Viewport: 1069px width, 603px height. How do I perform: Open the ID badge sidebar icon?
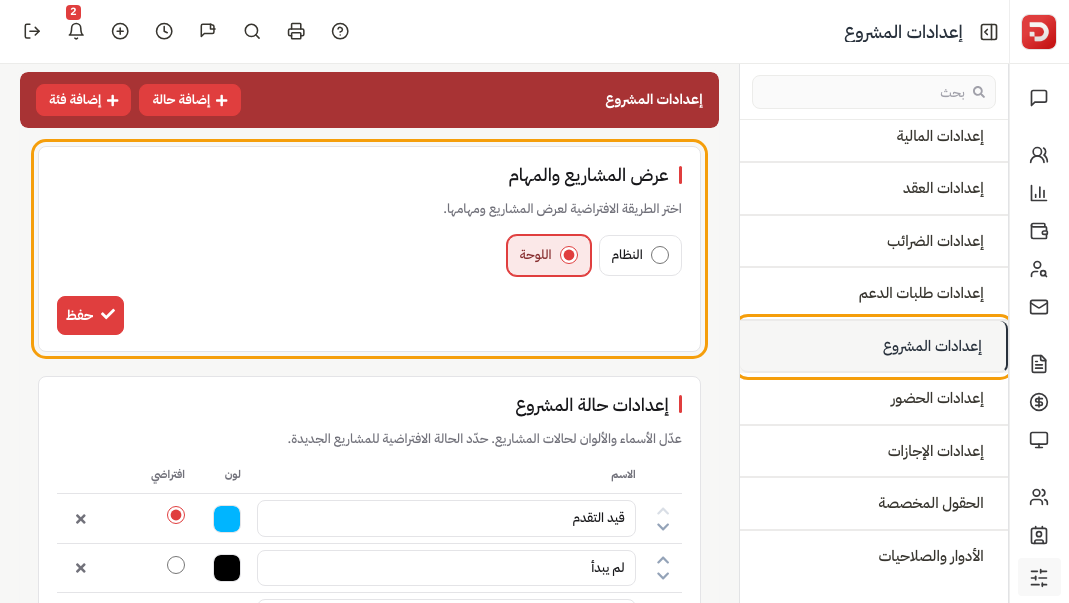[x=1038, y=535]
